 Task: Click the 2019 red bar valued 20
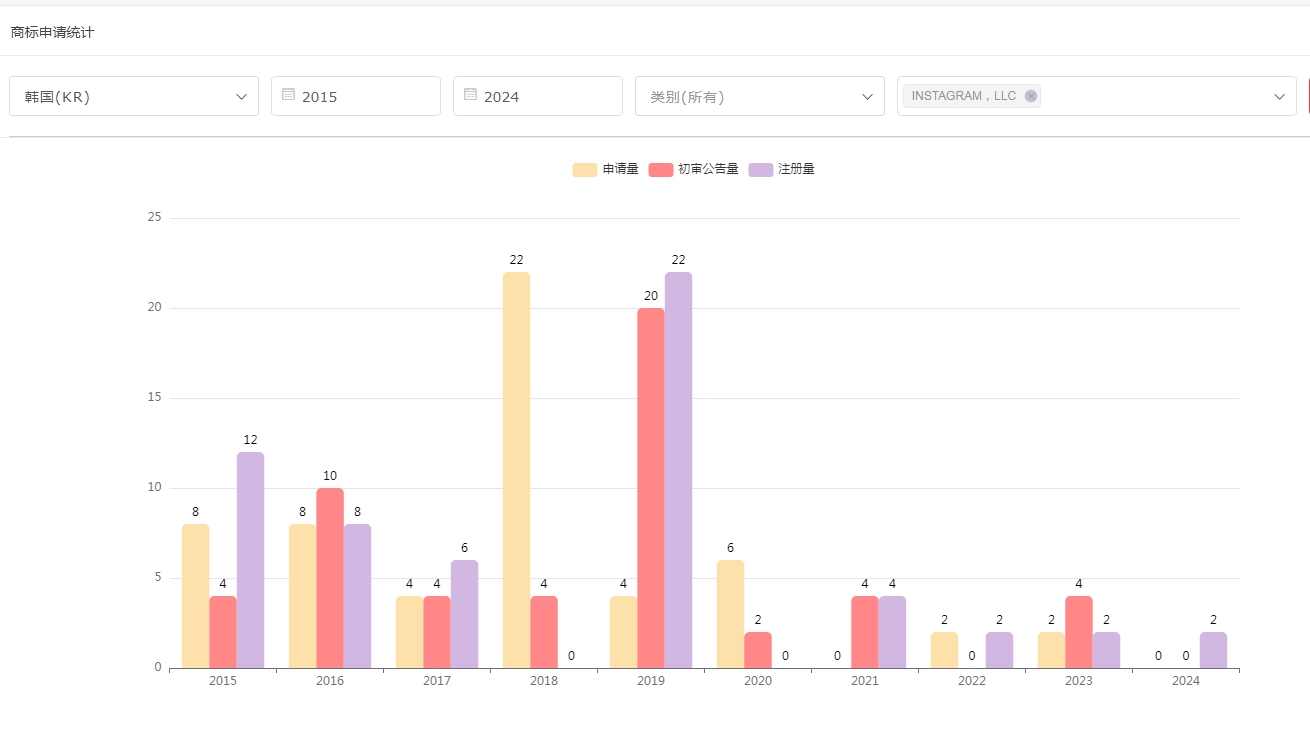point(651,488)
